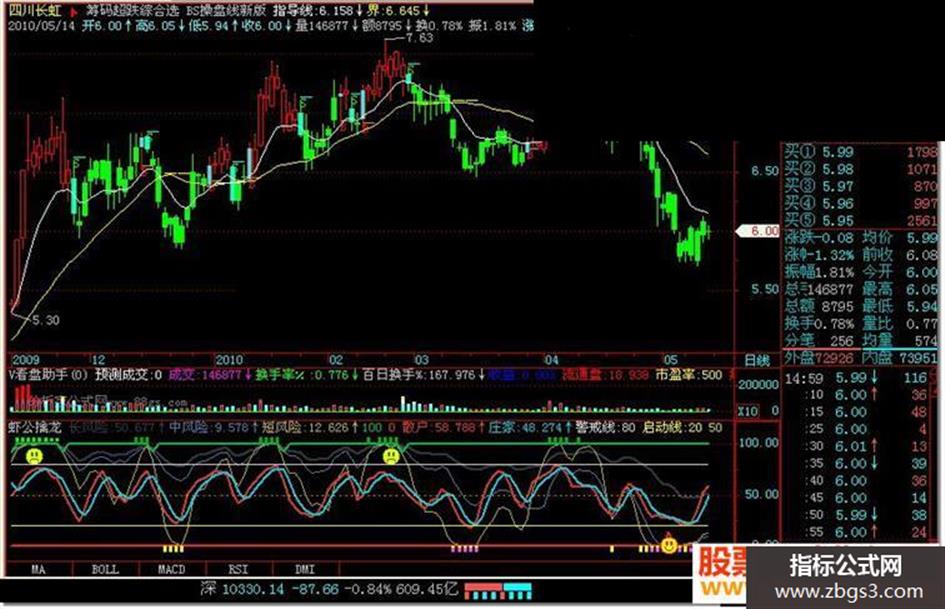Click the 量比 0.77 field
The height and width of the screenshot is (609, 945).
click(x=900, y=324)
